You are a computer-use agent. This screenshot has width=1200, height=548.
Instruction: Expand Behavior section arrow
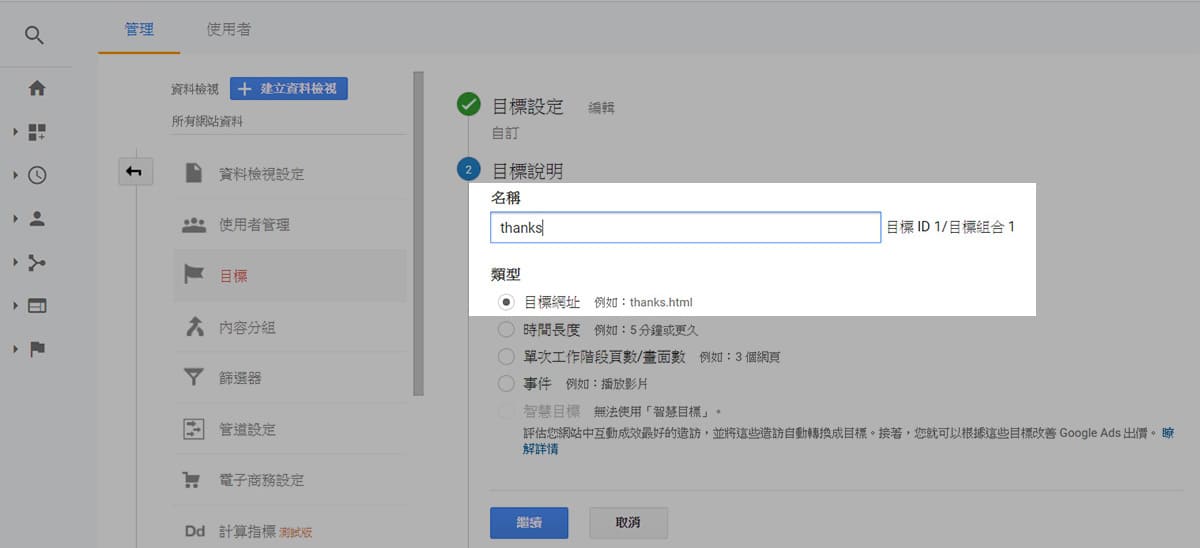pos(15,305)
